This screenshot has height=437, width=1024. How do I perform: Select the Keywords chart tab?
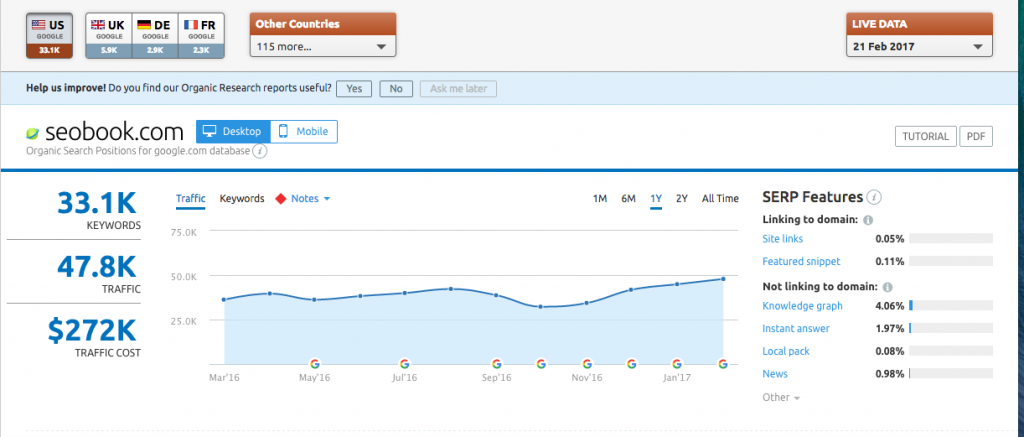coord(242,199)
